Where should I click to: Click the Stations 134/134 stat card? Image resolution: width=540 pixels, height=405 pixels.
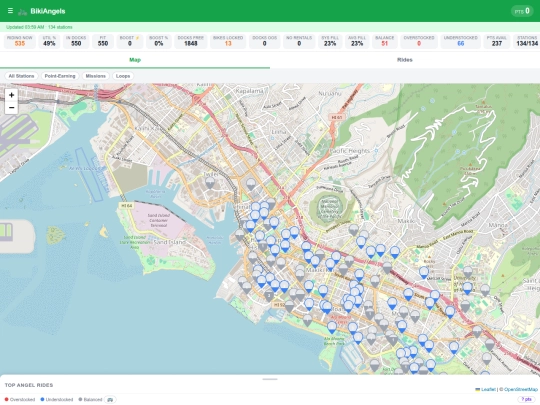click(x=527, y=41)
